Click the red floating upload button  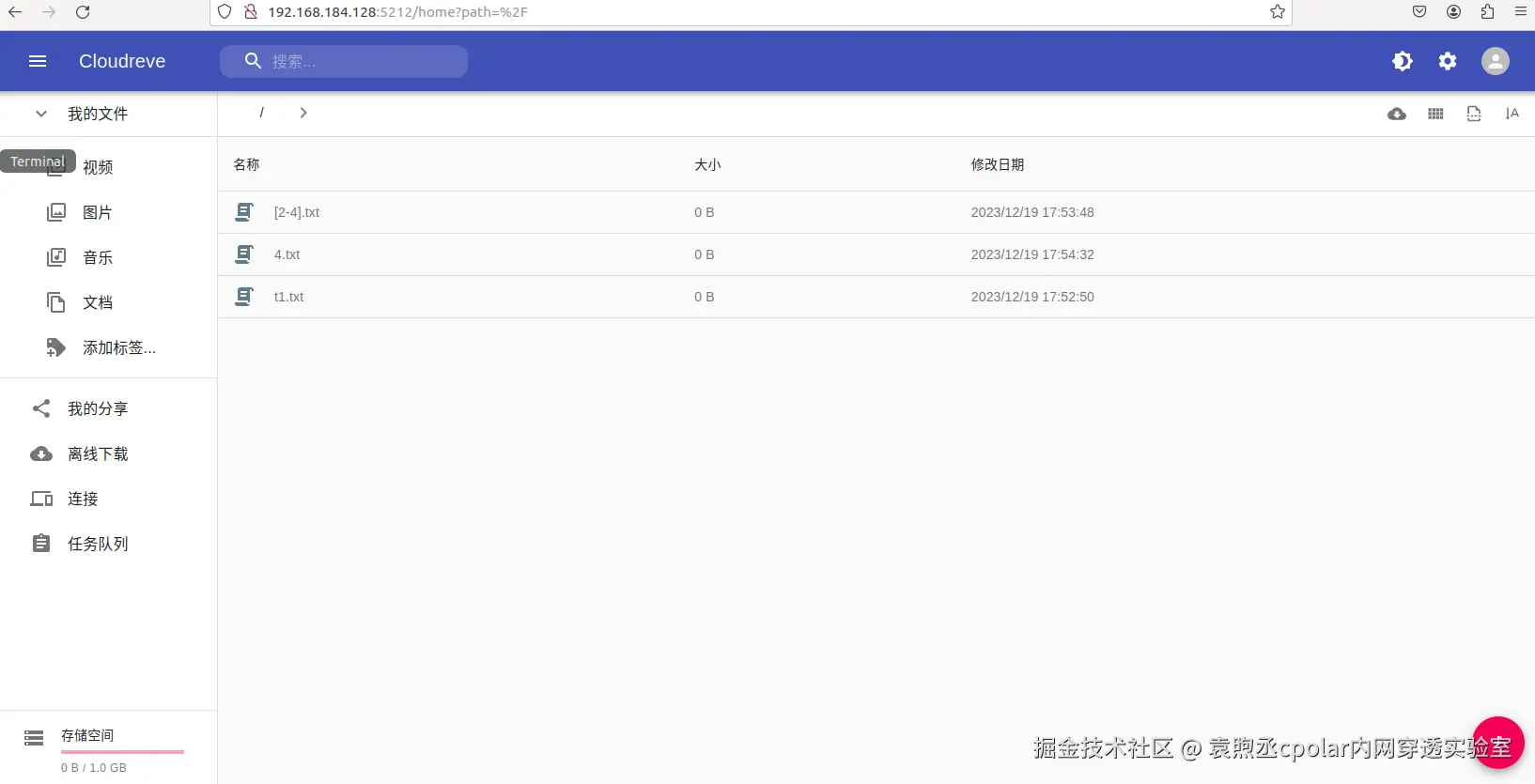(x=1497, y=743)
